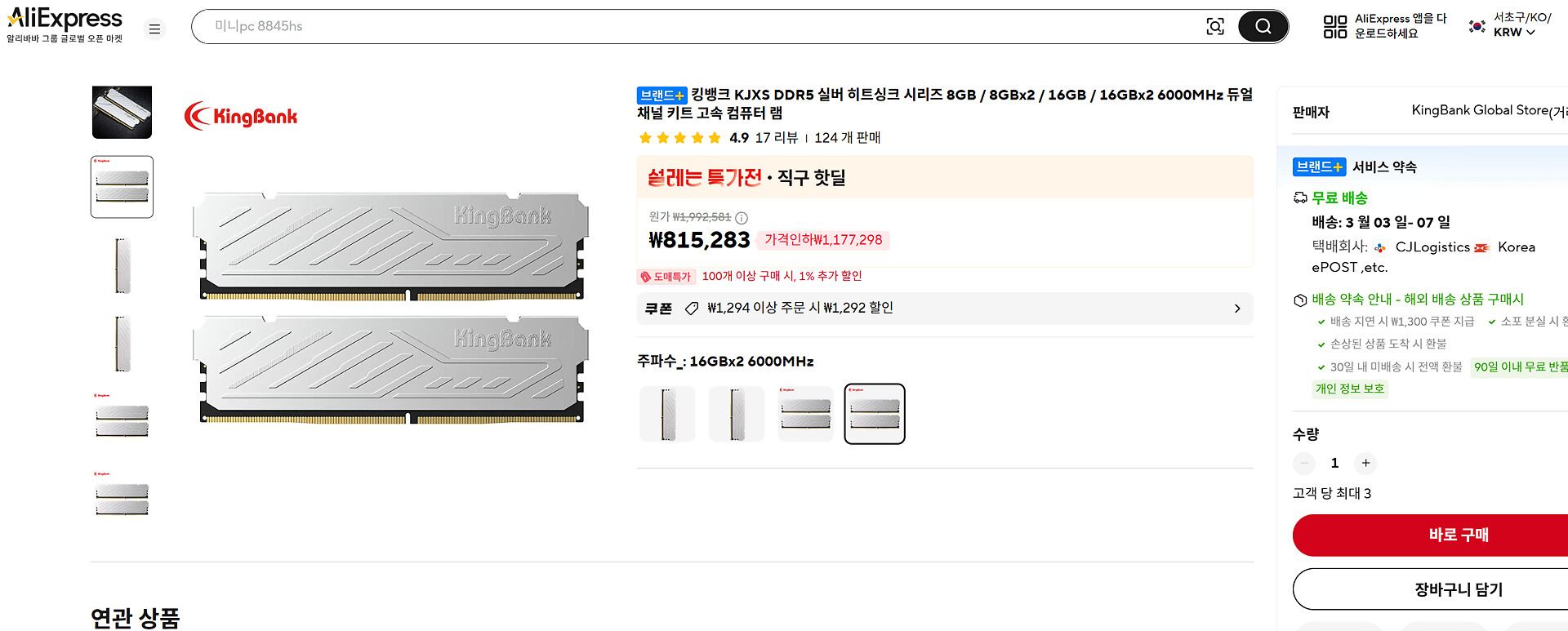This screenshot has height=631, width=1568.
Task: Select the top dark RAM thumbnail
Action: pos(122,113)
